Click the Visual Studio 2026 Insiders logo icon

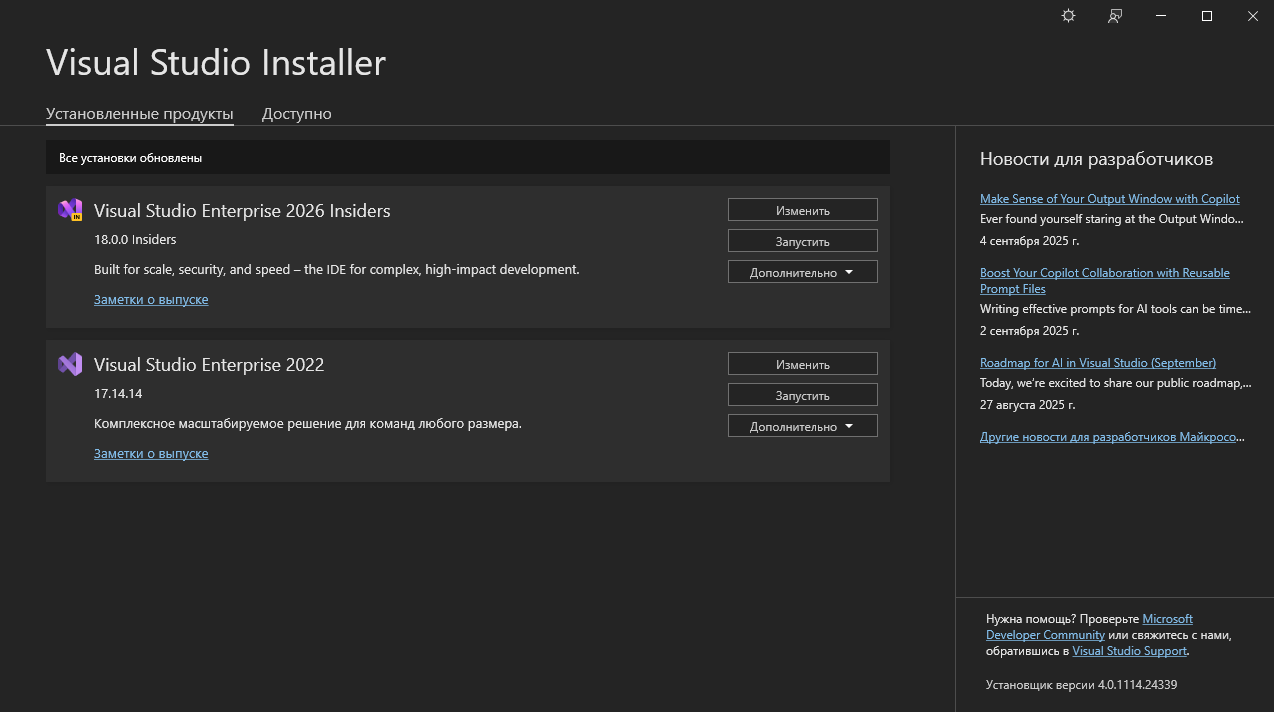(x=70, y=210)
